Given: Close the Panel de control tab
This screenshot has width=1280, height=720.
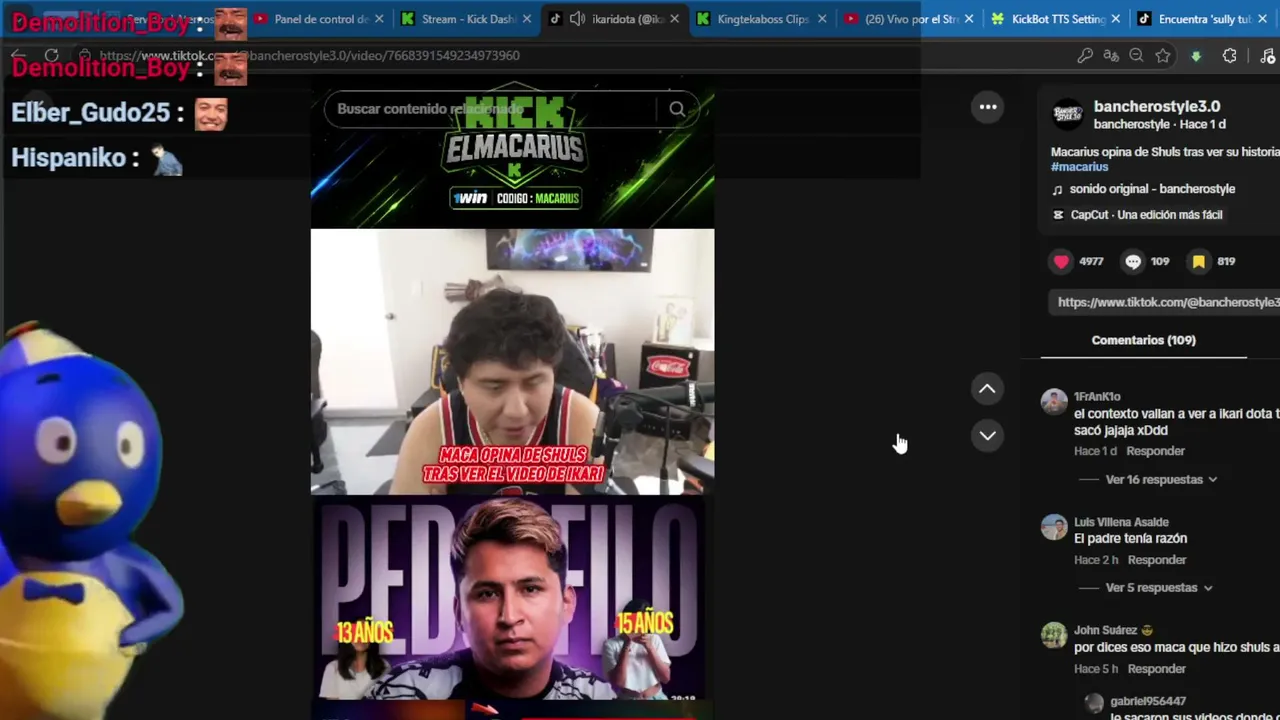Looking at the screenshot, I should tap(379, 19).
